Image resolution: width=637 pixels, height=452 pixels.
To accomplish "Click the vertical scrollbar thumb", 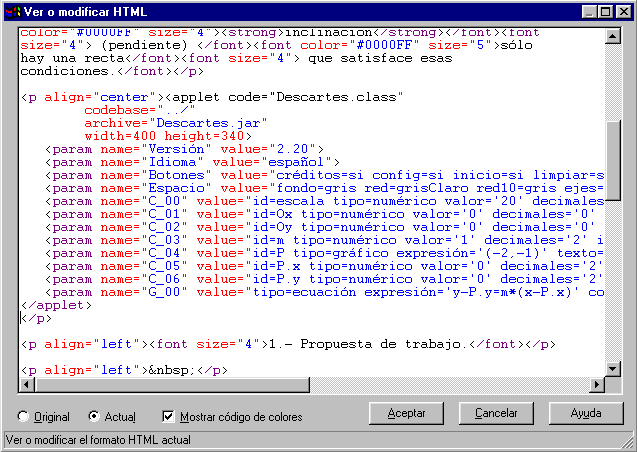I will click(613, 160).
